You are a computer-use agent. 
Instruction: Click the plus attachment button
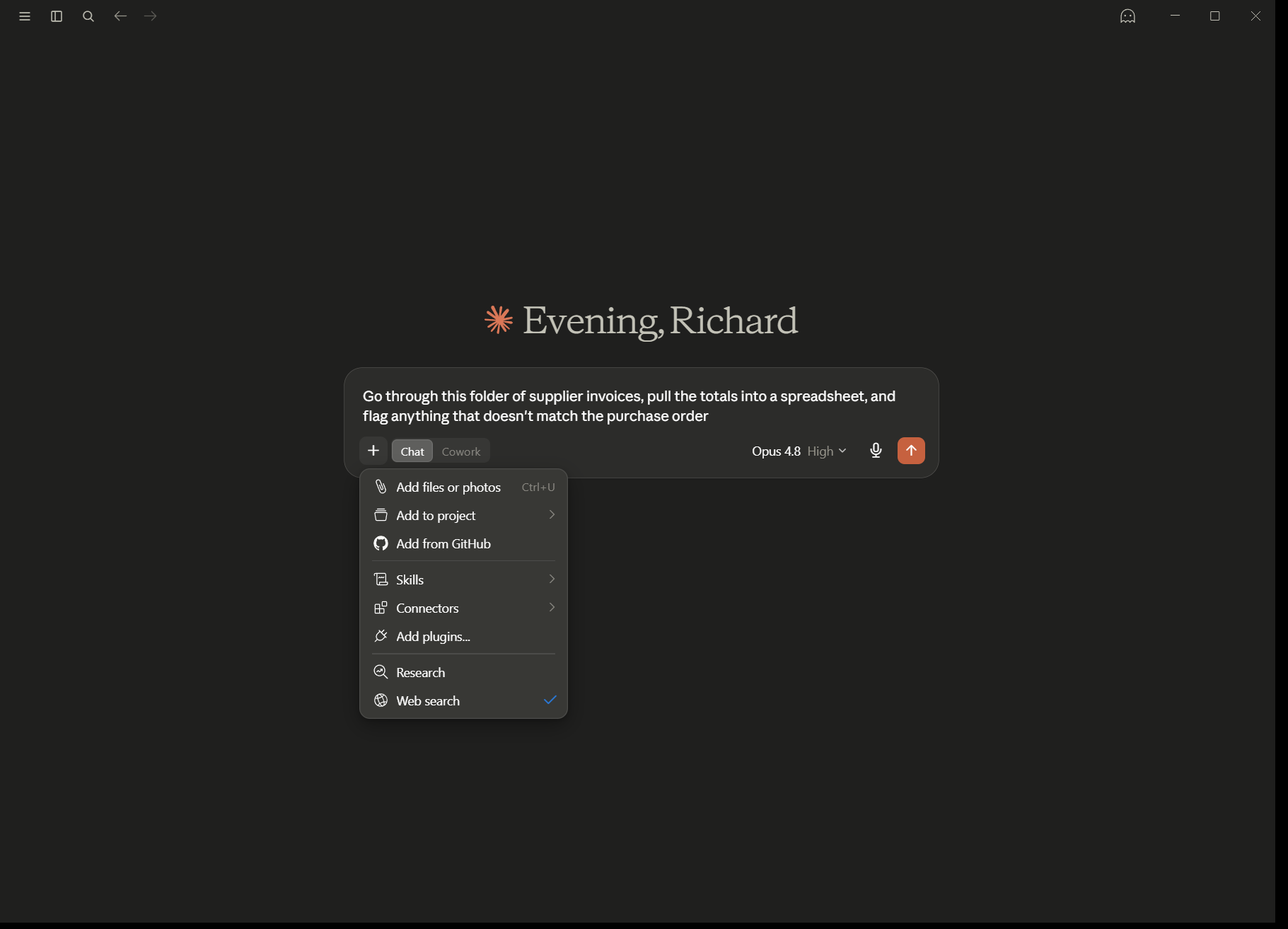click(373, 451)
